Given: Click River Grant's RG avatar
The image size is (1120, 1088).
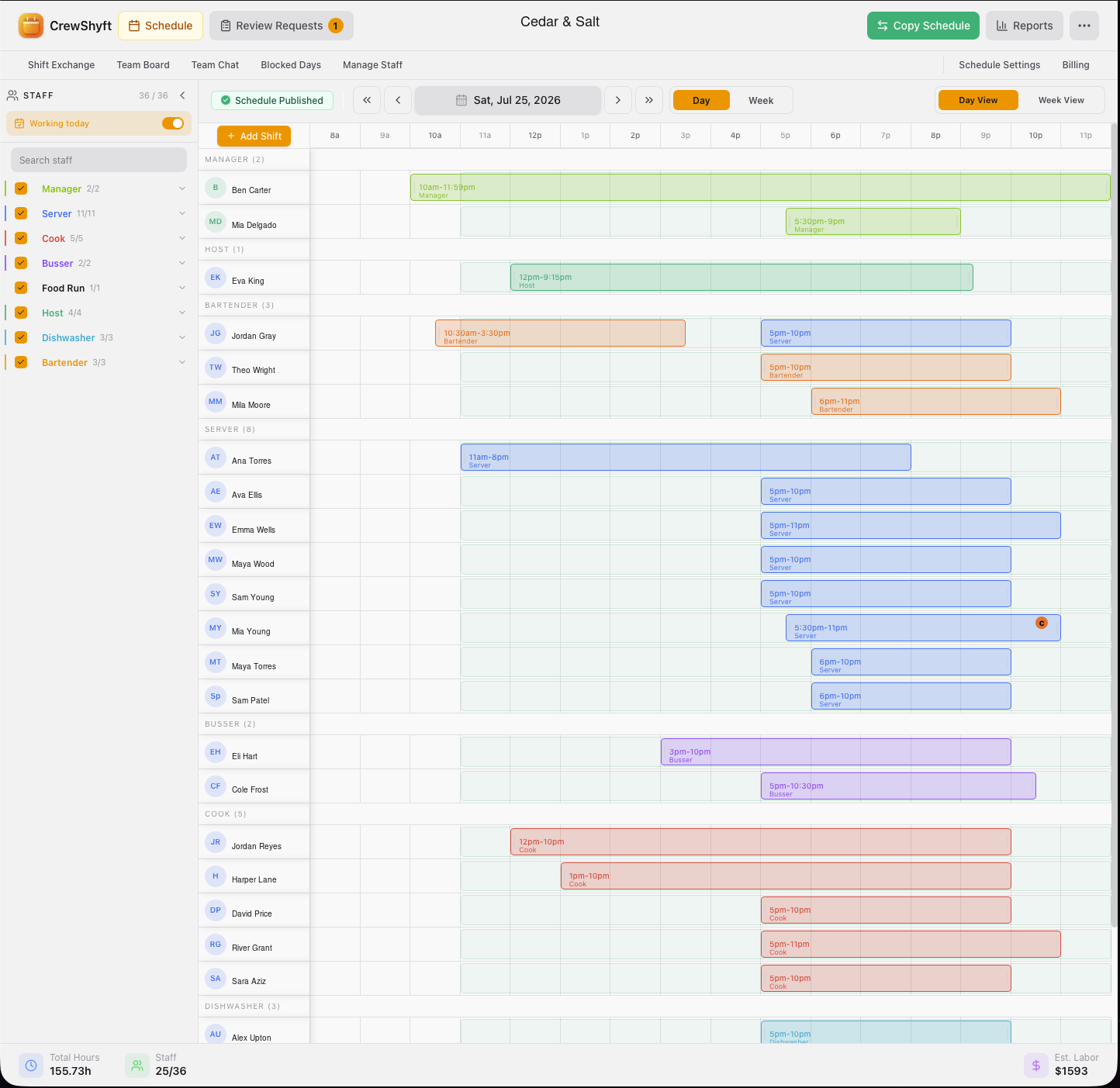Looking at the screenshot, I should tap(216, 945).
